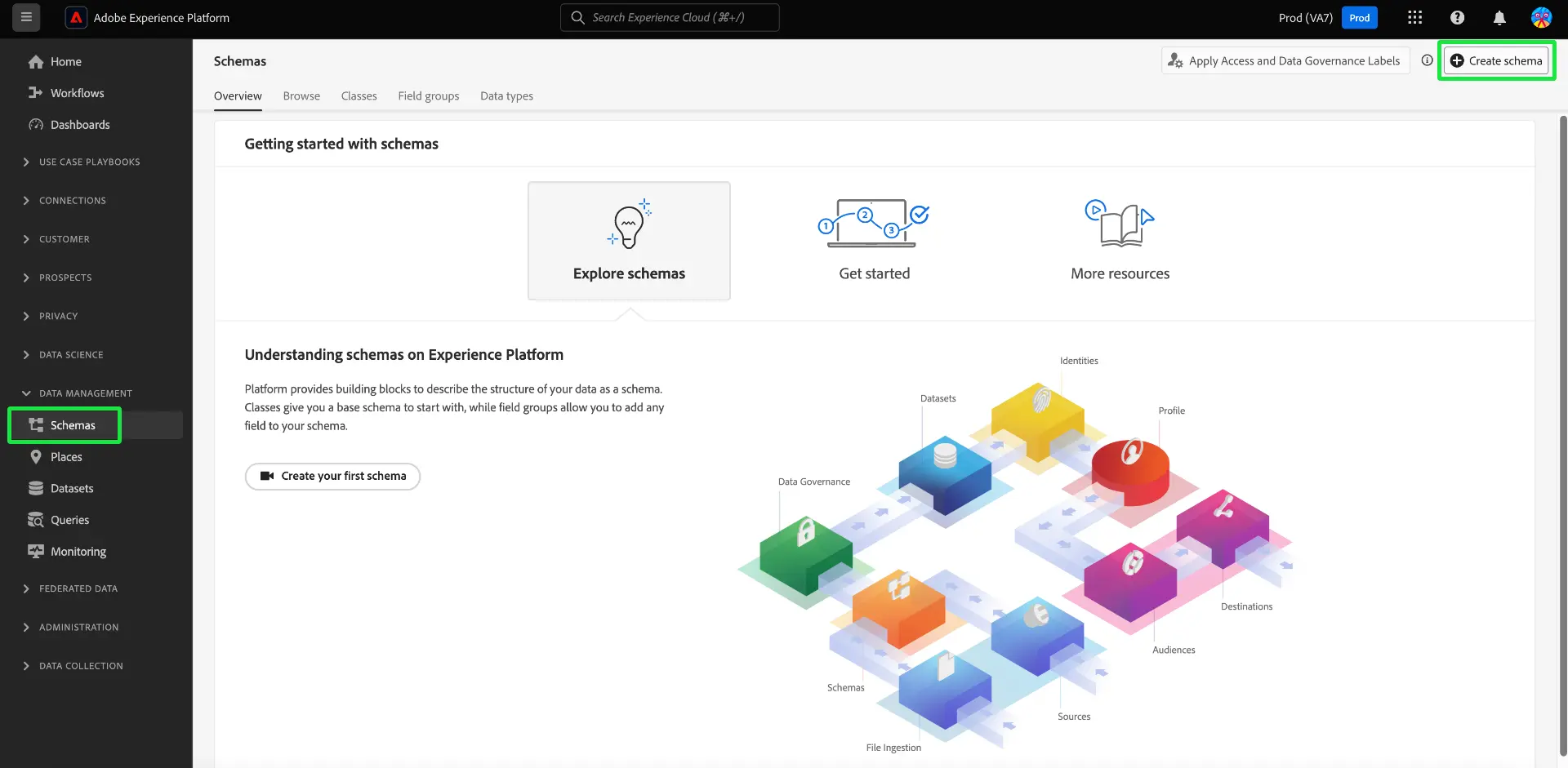Click the Prod environment badge

pos(1359,18)
